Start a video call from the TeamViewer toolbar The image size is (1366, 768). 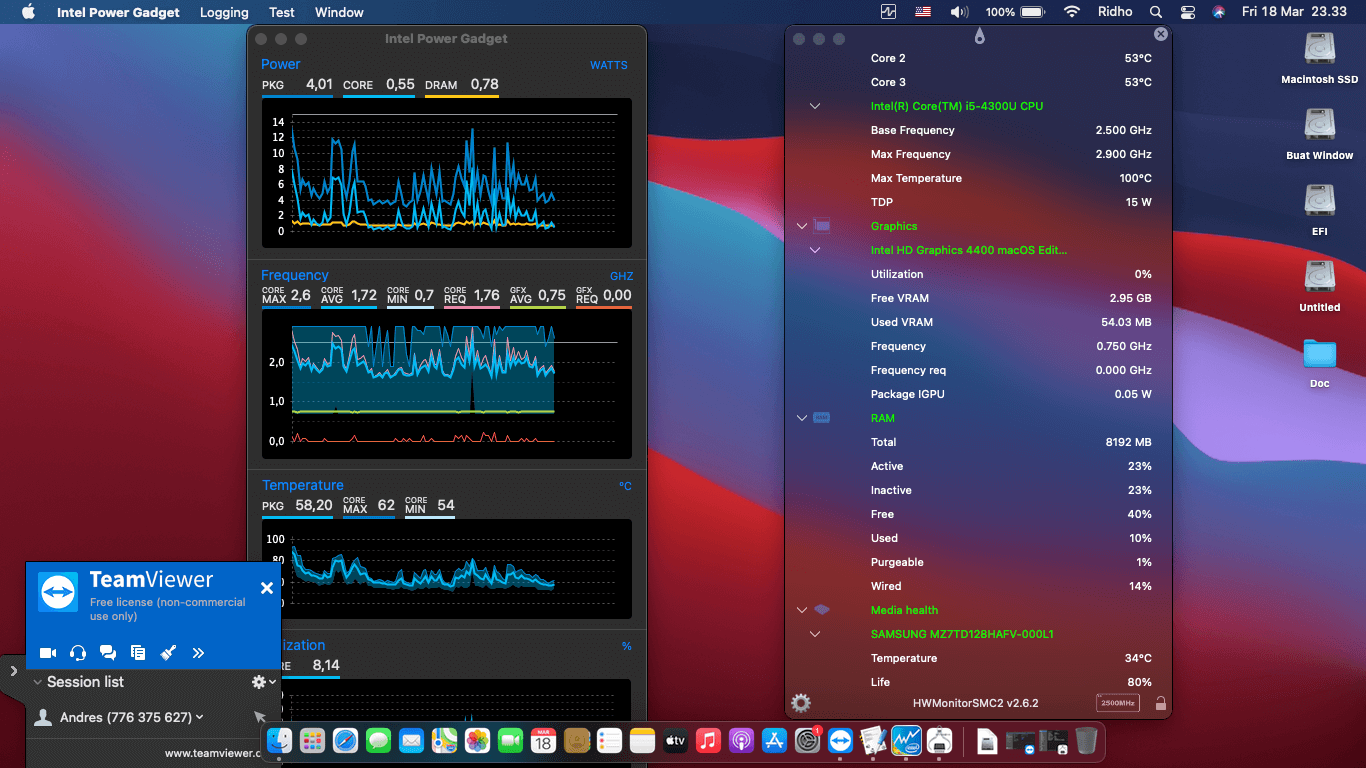(47, 652)
